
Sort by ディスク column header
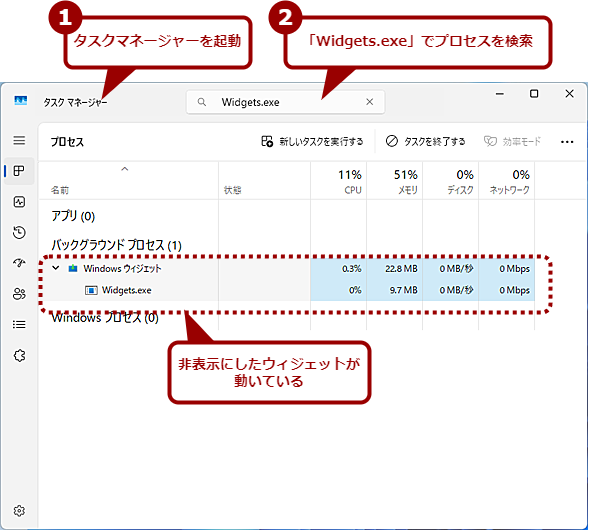tap(450, 181)
